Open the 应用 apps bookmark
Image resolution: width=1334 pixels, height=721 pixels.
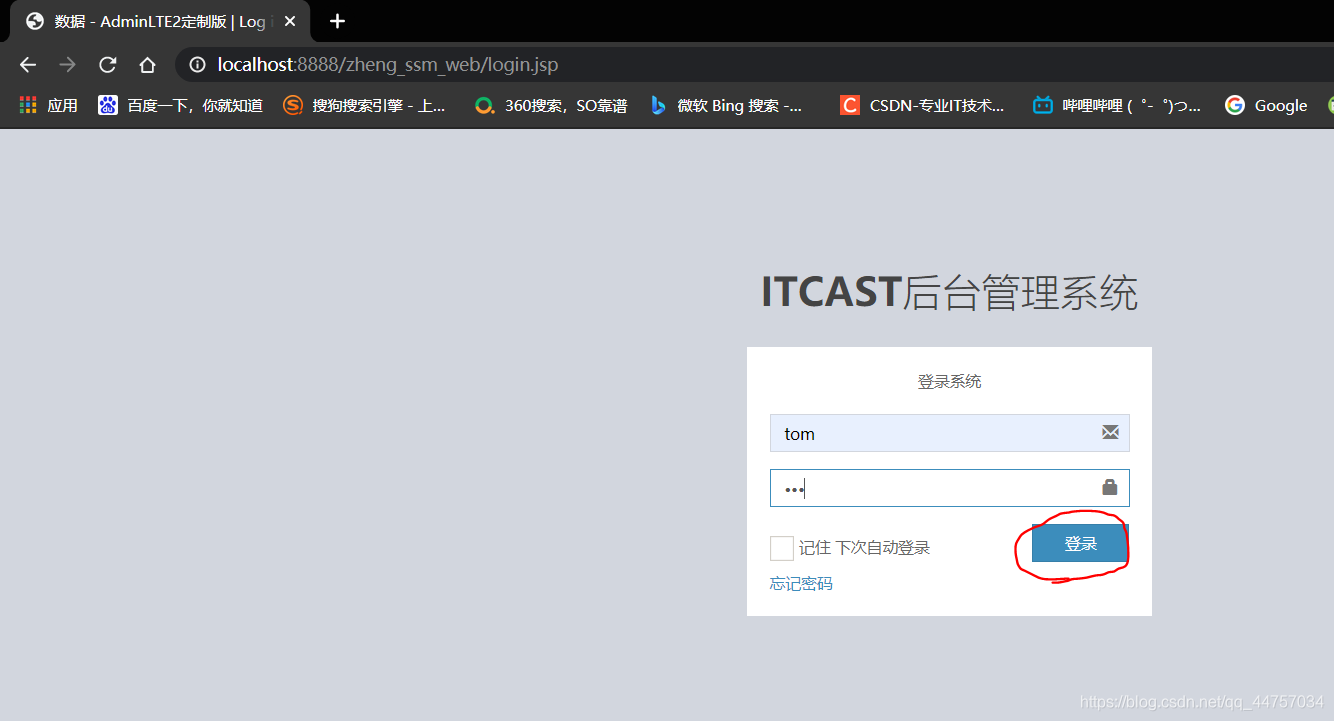click(x=48, y=105)
